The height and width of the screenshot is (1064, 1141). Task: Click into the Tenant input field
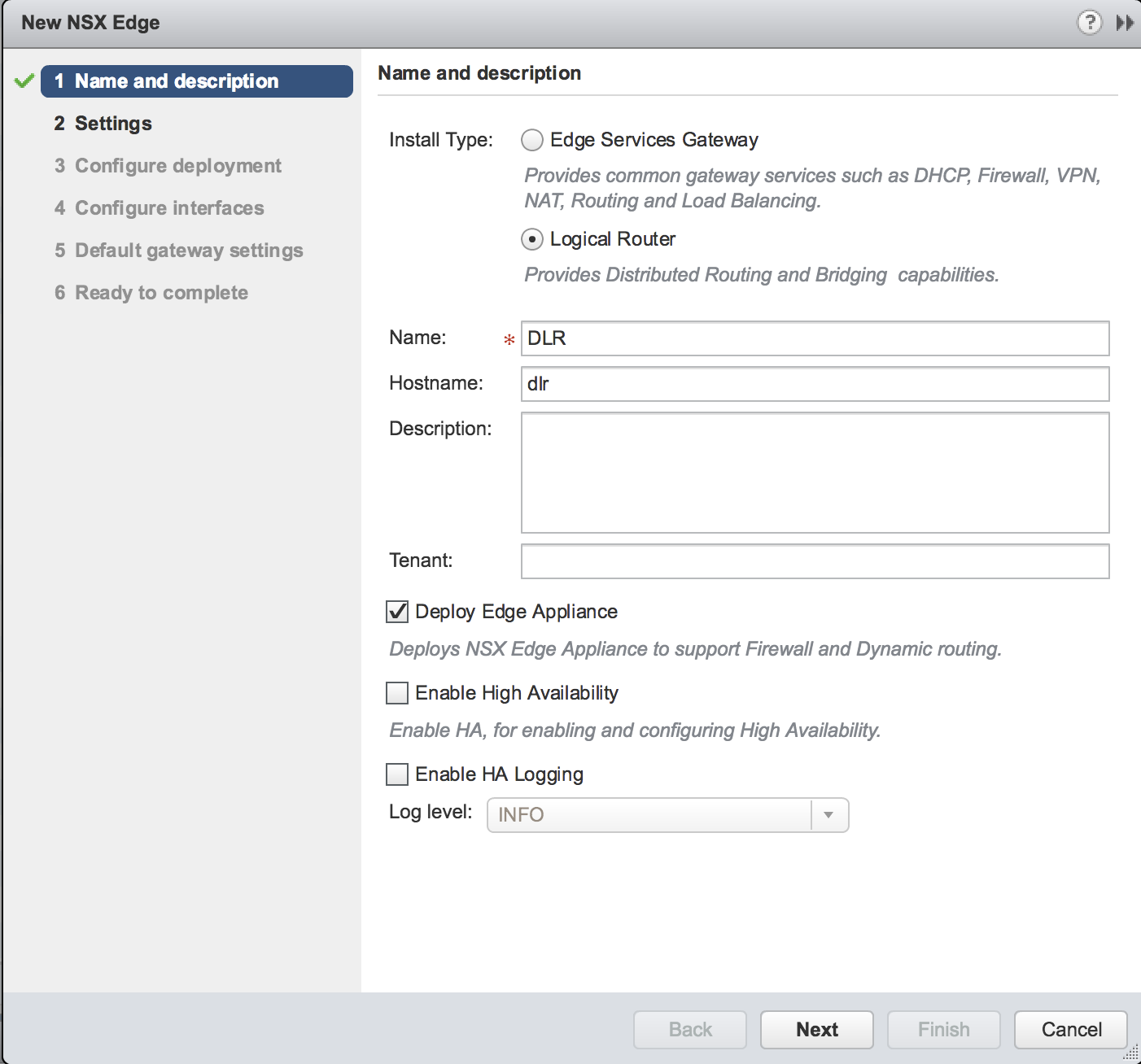pyautogui.click(x=815, y=561)
